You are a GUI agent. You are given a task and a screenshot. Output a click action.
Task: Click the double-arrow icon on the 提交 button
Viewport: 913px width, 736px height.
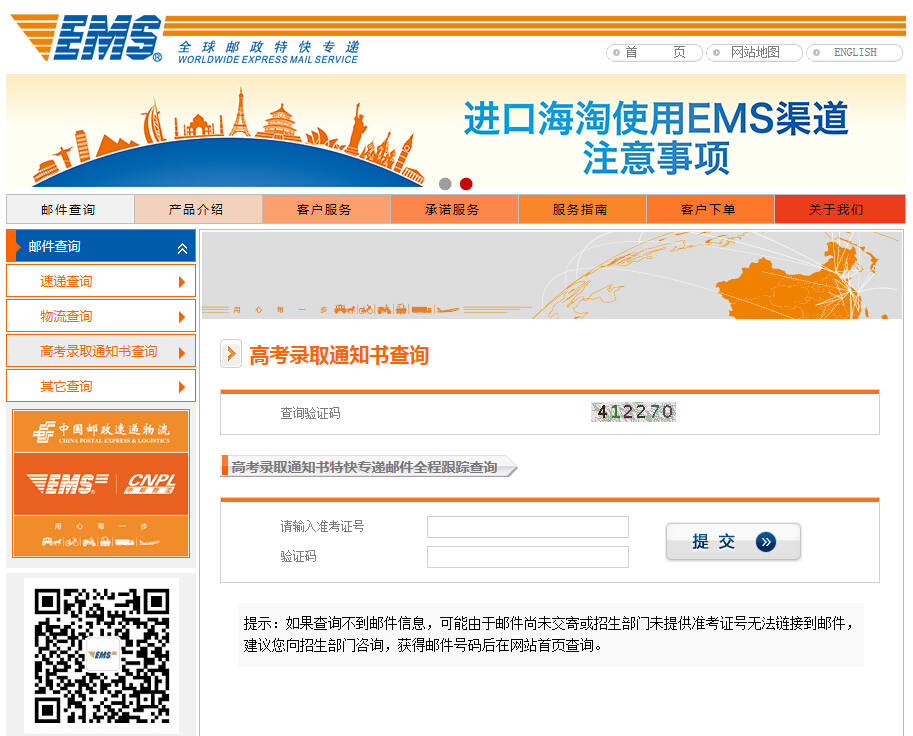[766, 542]
